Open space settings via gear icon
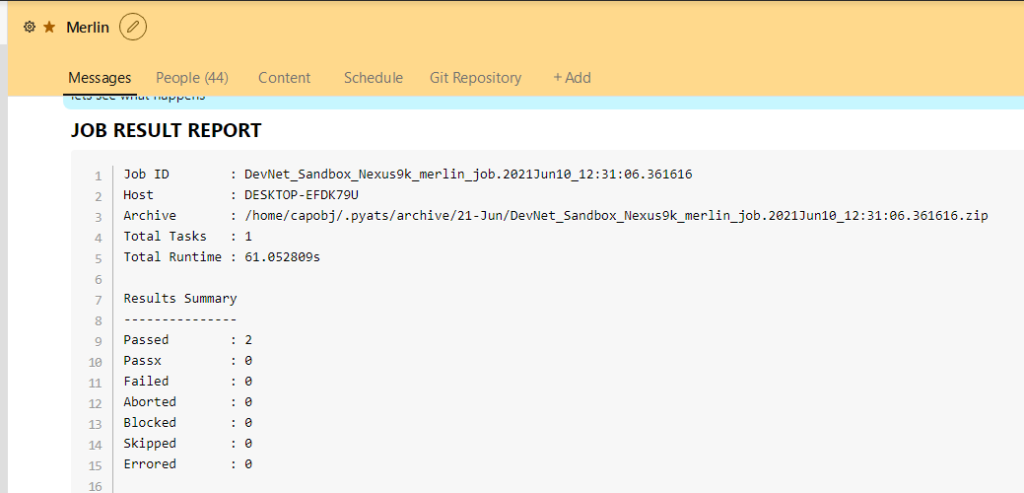Image resolution: width=1024 pixels, height=493 pixels. coord(29,27)
